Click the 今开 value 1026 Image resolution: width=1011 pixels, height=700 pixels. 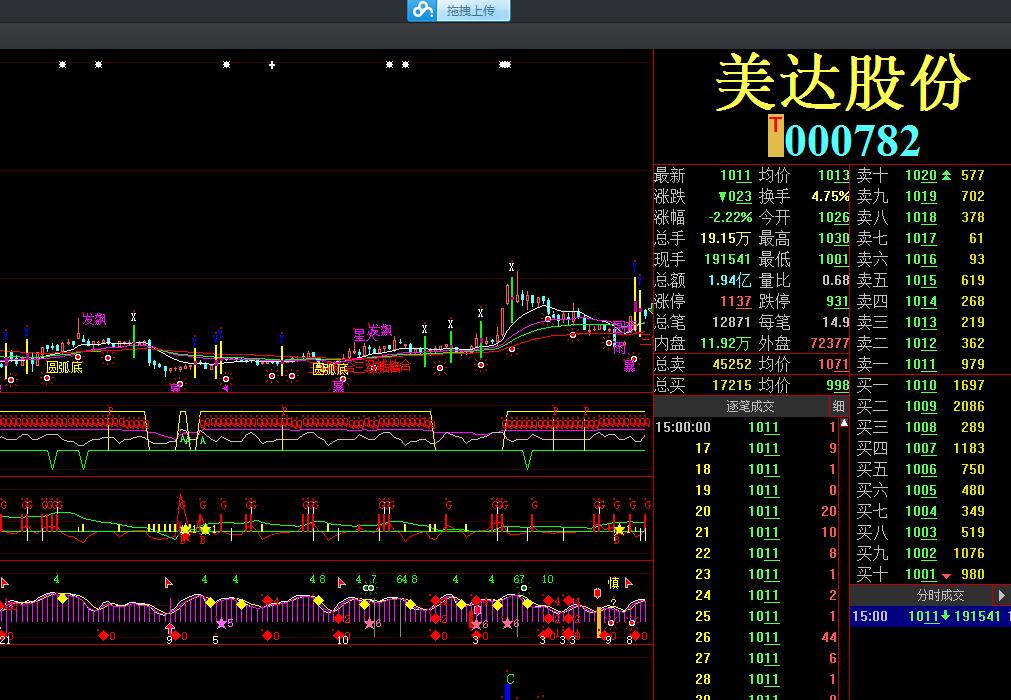[834, 217]
